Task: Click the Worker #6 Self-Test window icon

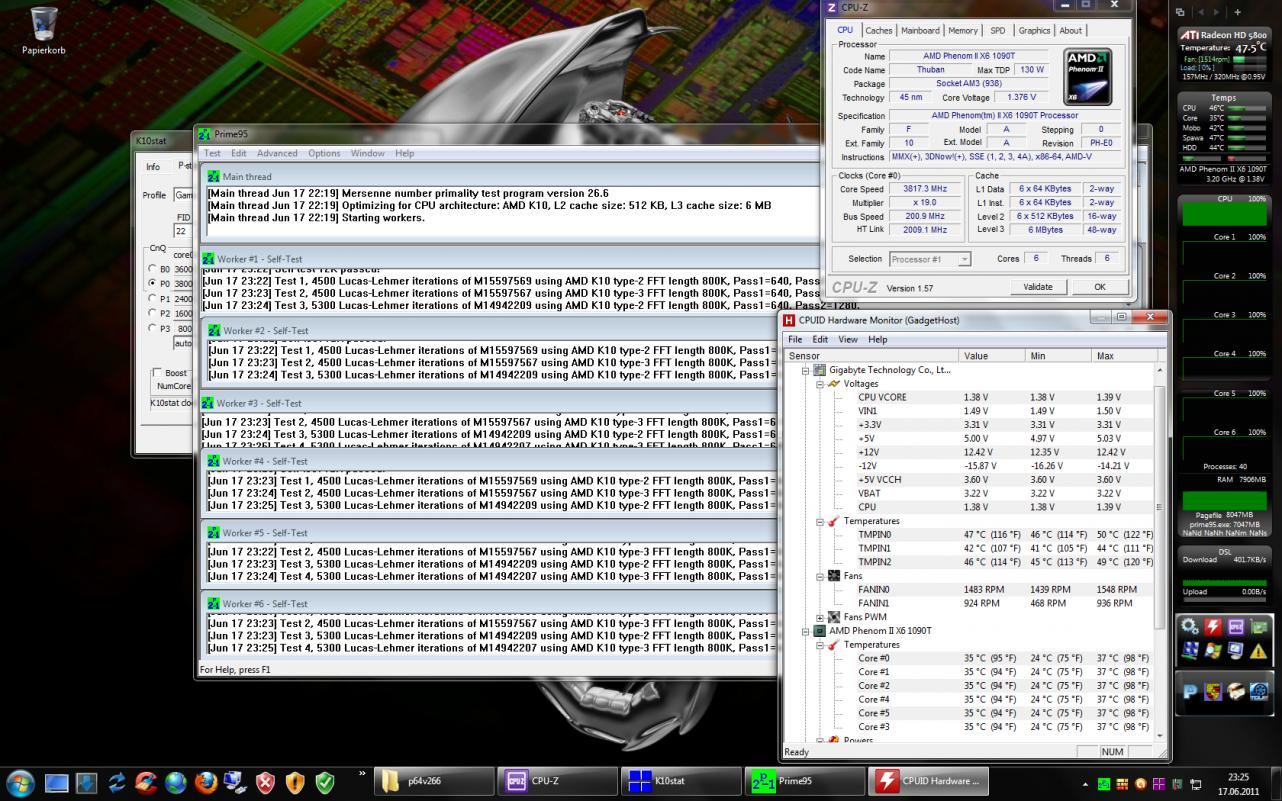Action: 213,604
